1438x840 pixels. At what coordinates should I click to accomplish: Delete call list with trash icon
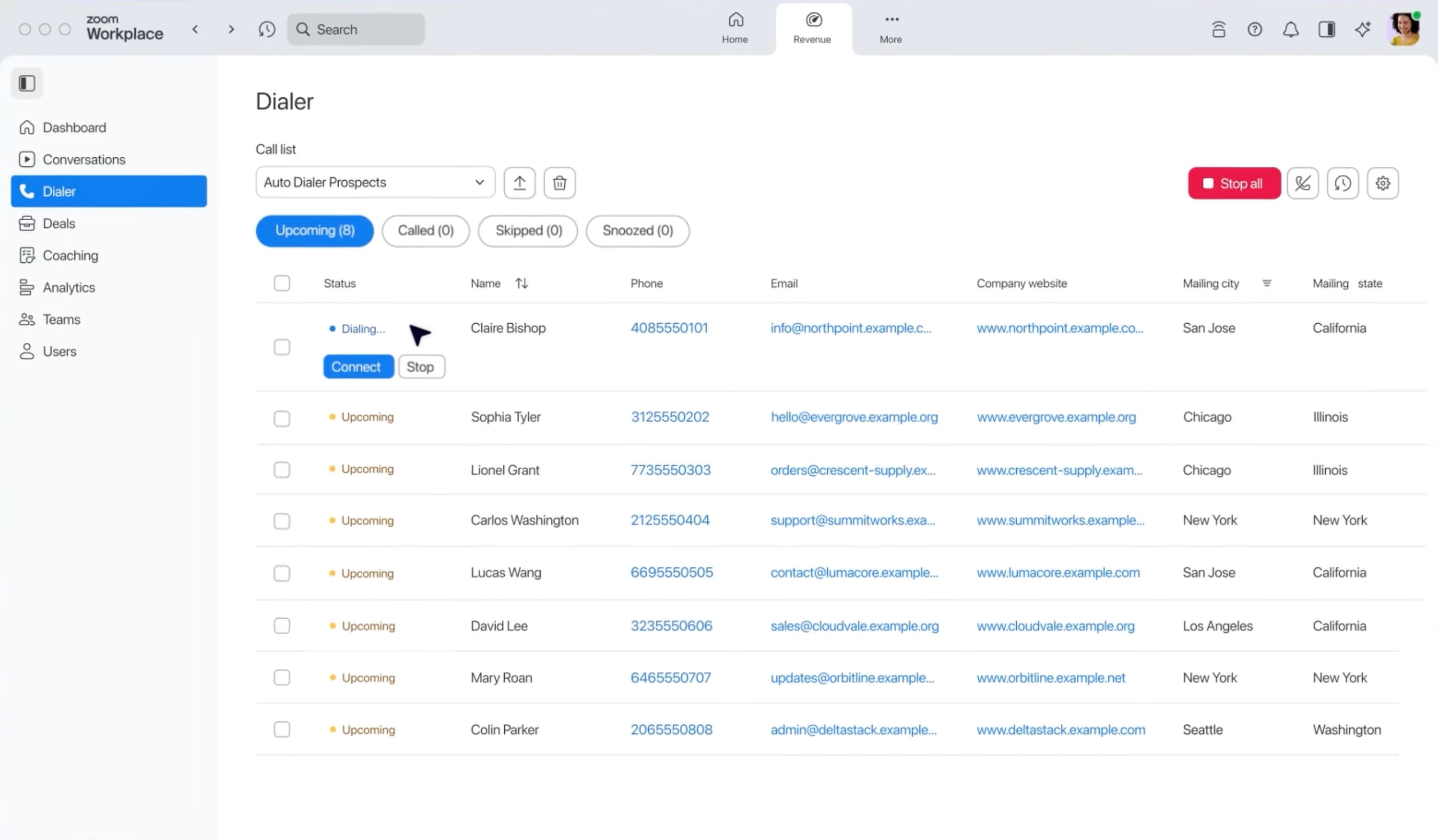559,183
